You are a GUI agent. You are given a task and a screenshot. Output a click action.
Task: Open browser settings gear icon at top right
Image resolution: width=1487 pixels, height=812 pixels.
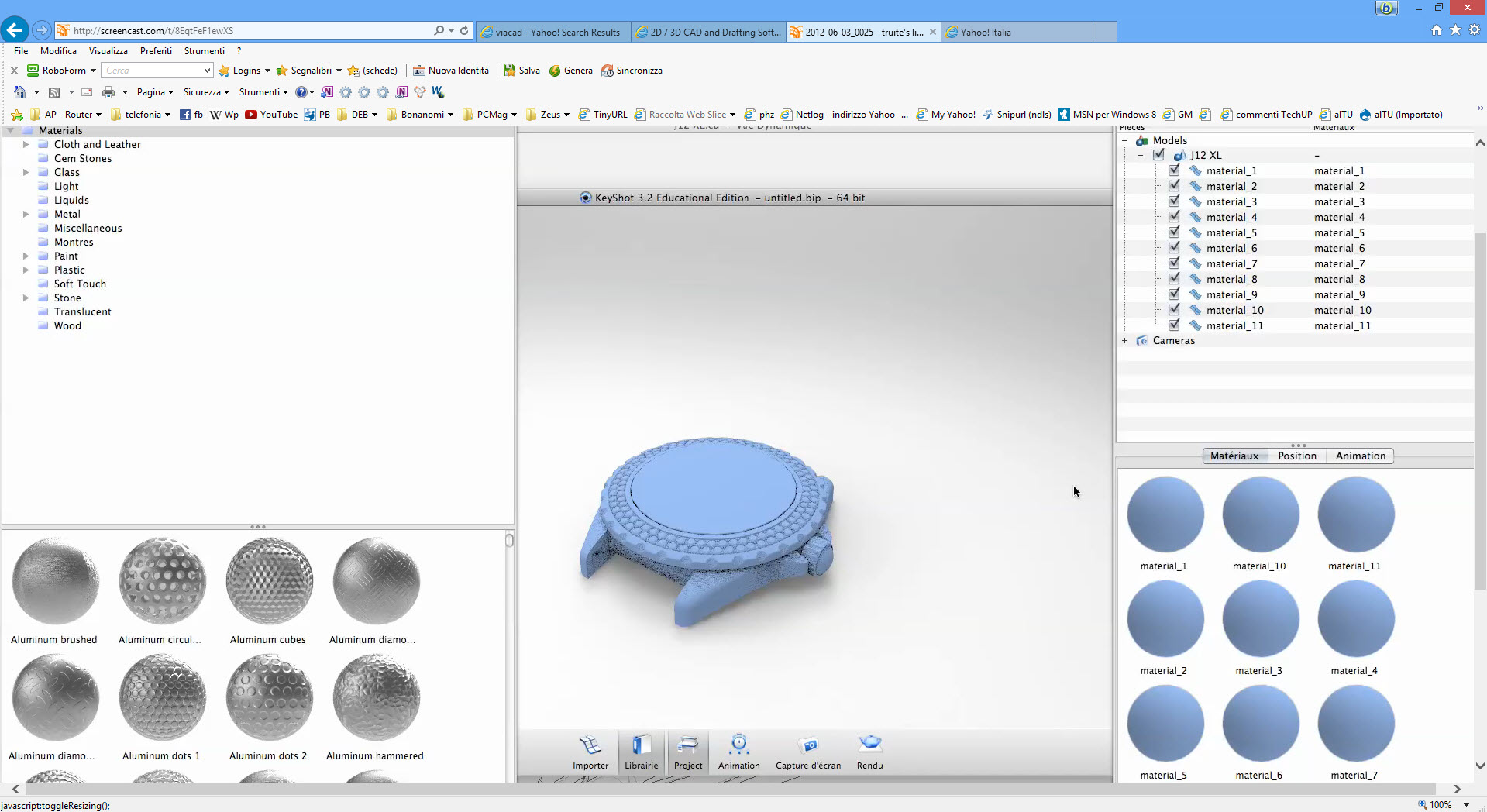pyautogui.click(x=1475, y=30)
